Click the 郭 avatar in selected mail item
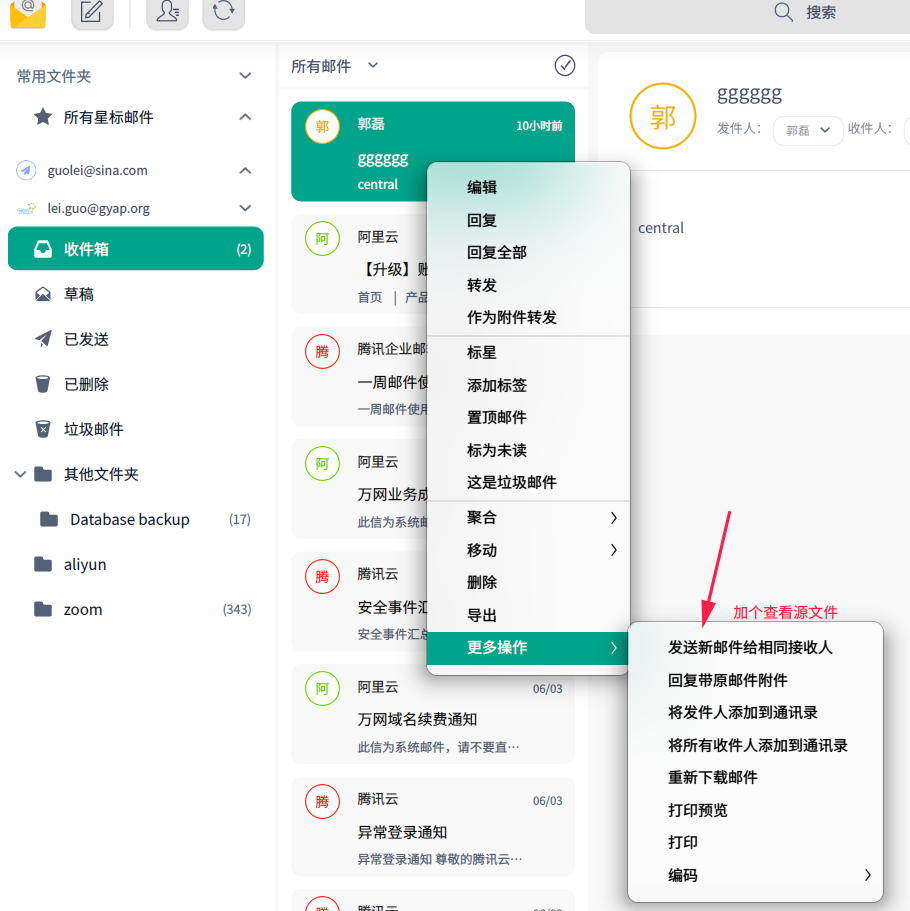The width and height of the screenshot is (910, 911). [323, 126]
